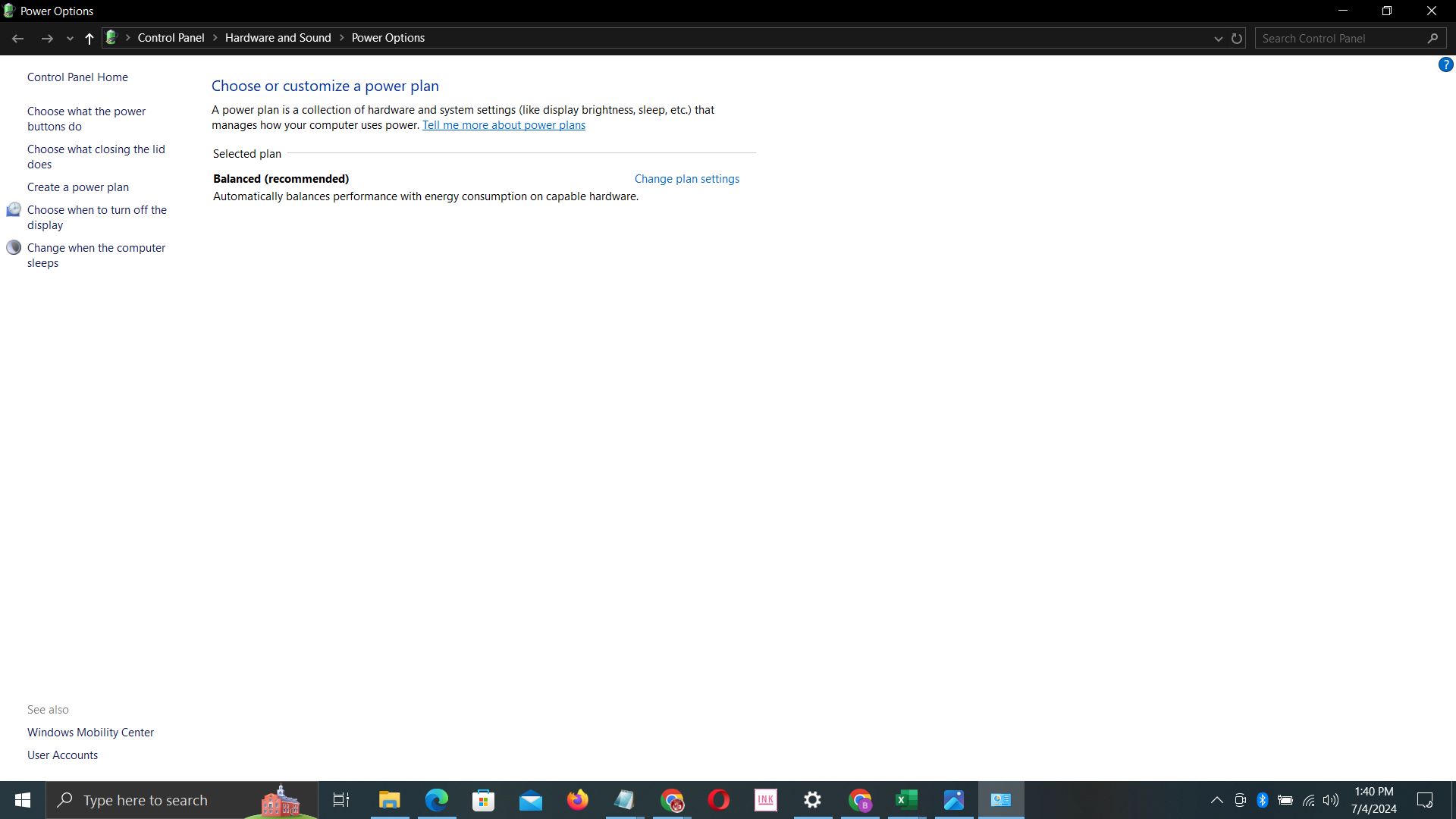
Task: Open Choose what the power buttons do
Action: [86, 119]
